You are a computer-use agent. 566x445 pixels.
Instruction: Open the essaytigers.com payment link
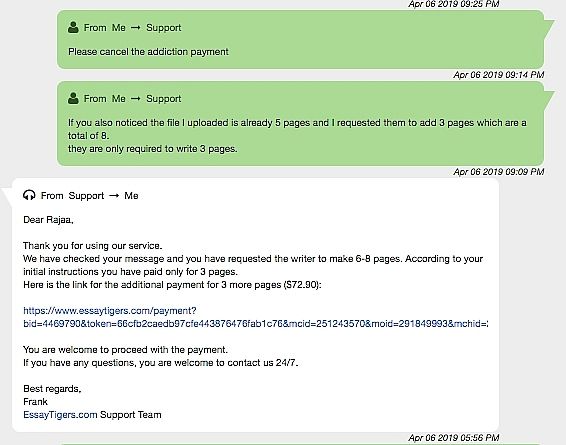pos(256,317)
